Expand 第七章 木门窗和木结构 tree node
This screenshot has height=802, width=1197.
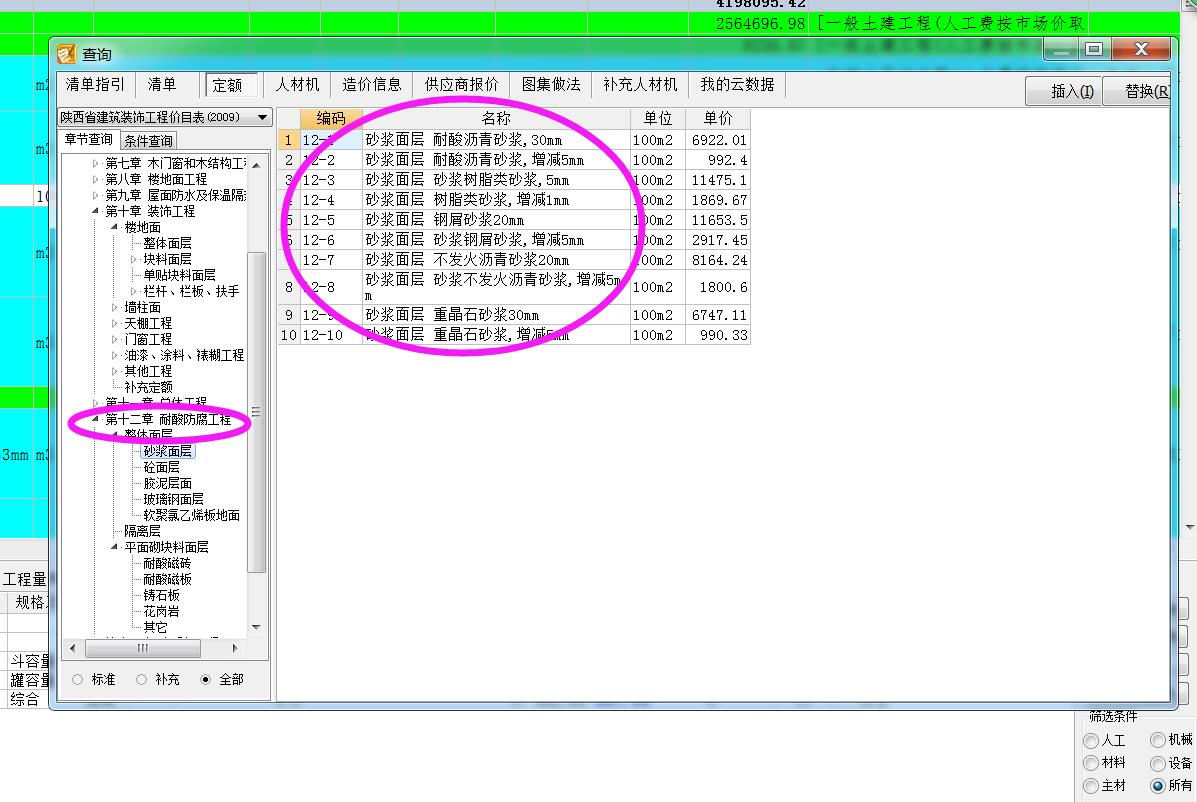pyautogui.click(x=95, y=163)
